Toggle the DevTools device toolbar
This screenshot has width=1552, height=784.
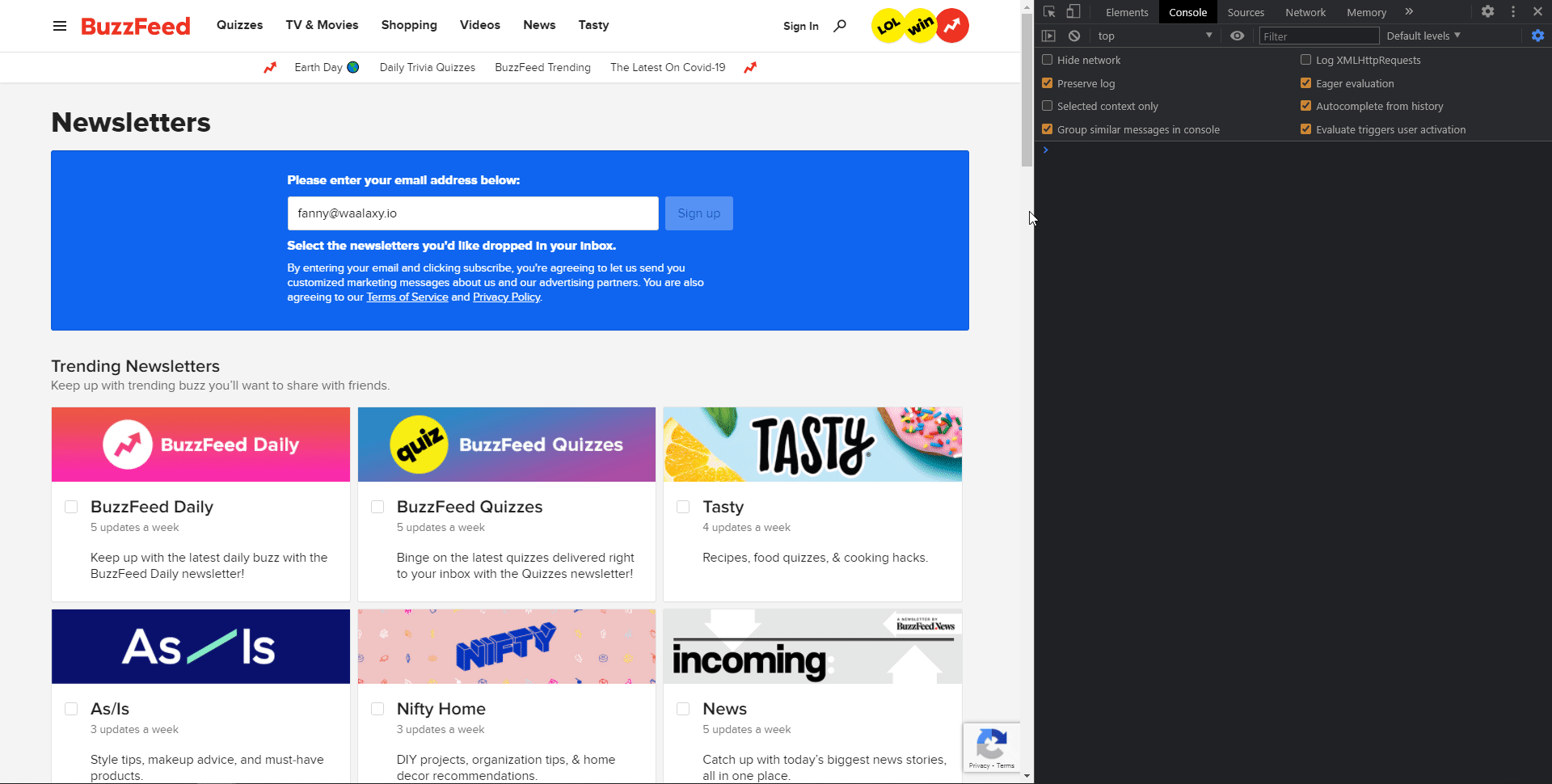click(x=1073, y=12)
